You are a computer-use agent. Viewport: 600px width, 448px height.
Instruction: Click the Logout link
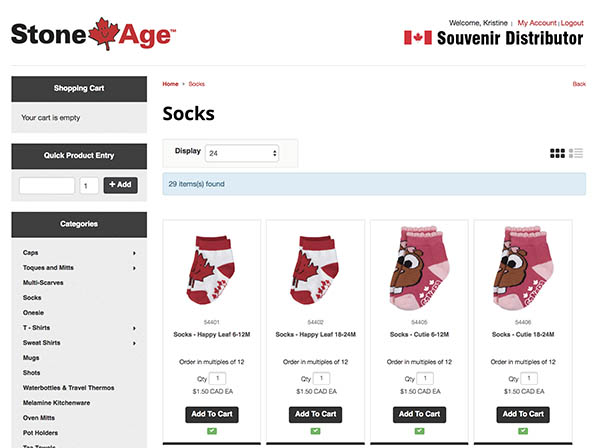(572, 23)
